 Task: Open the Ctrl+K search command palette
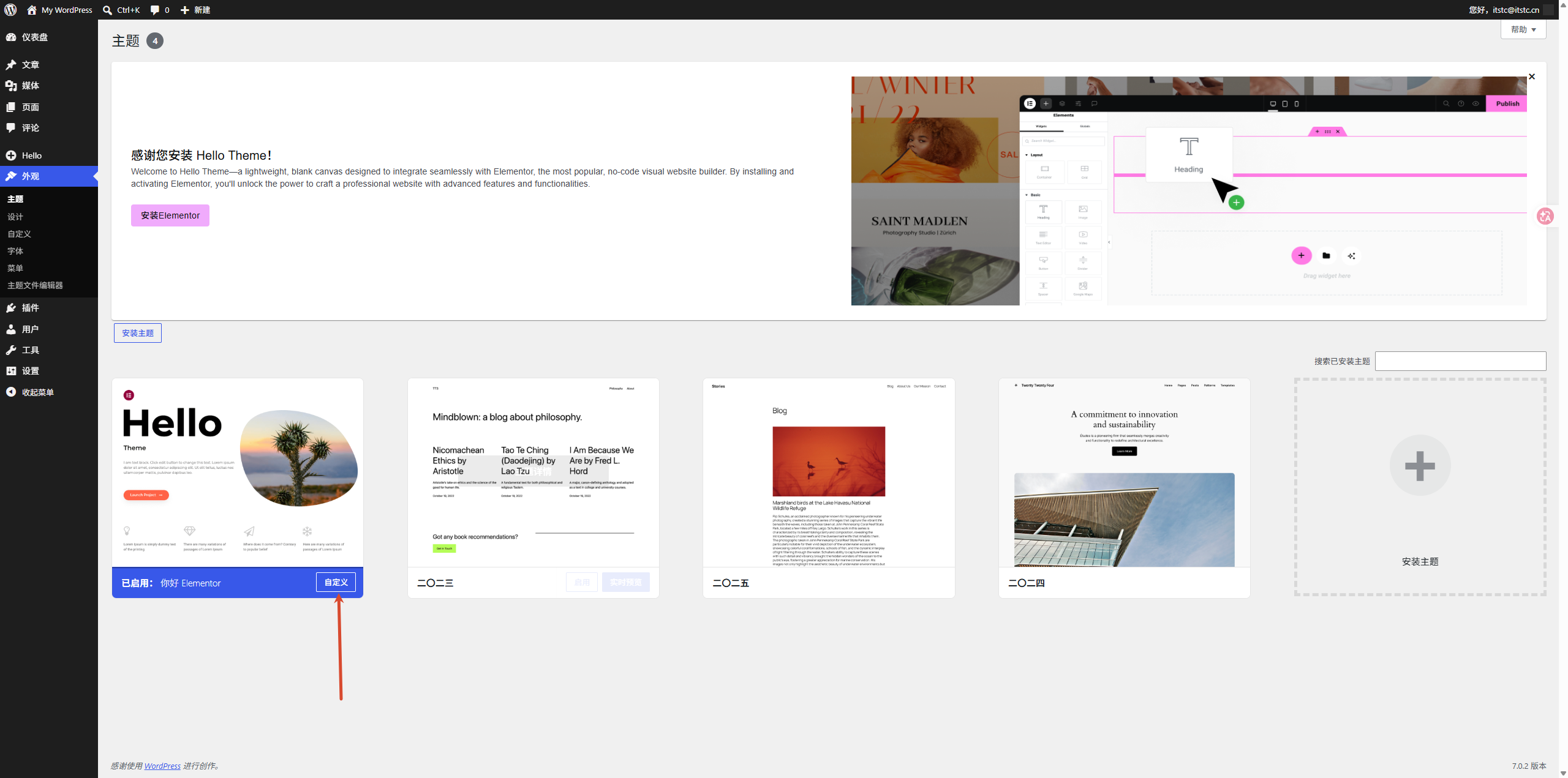coord(121,10)
